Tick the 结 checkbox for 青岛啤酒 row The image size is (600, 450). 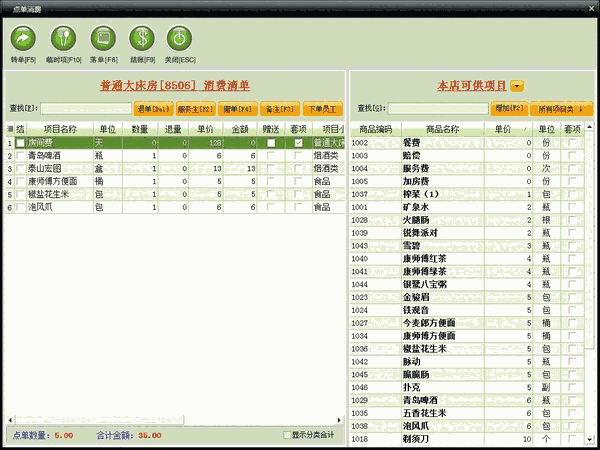point(20,156)
